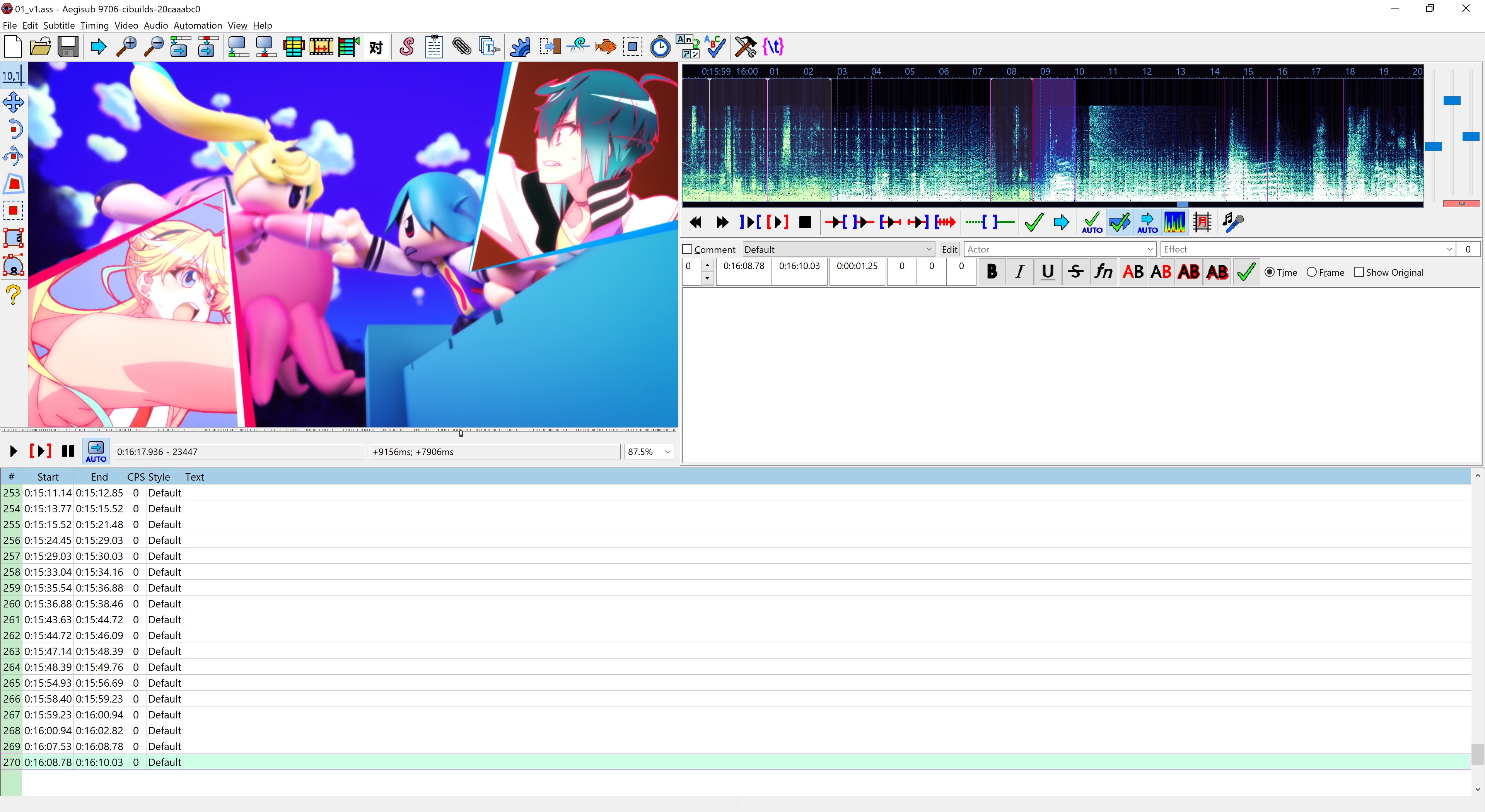This screenshot has height=812, width=1485.
Task: Adjust the audio vertical zoom slider
Action: (x=1452, y=100)
